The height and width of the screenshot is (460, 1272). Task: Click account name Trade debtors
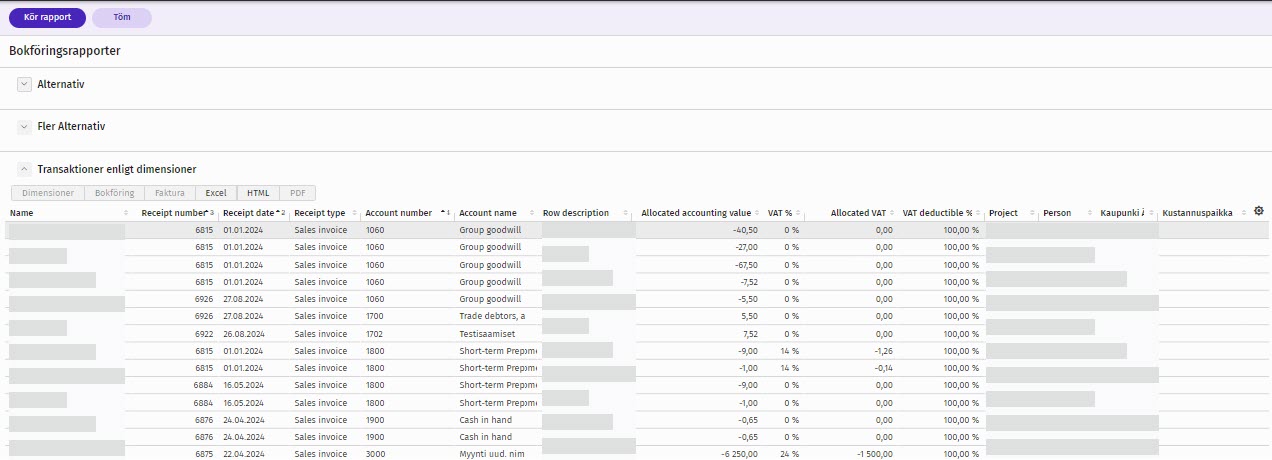click(x=492, y=316)
